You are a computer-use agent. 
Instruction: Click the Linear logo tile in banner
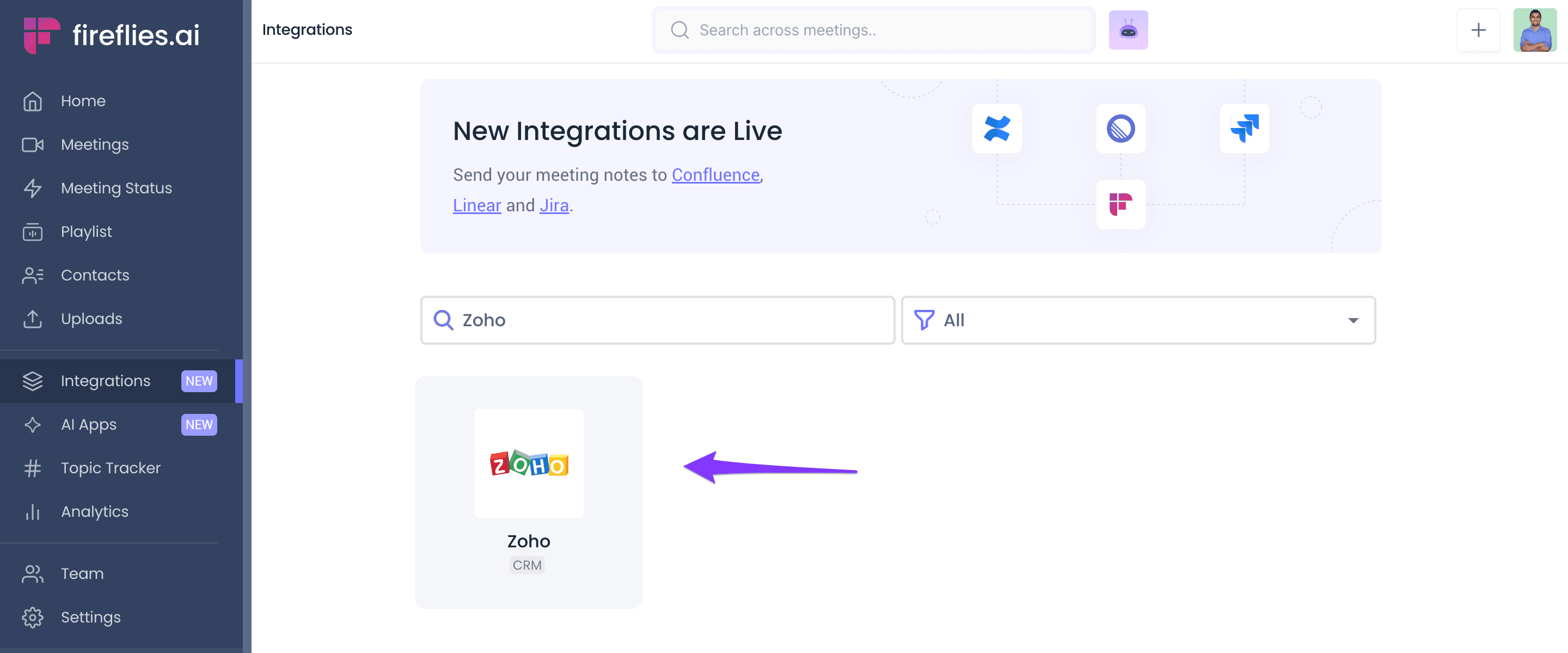1120,129
